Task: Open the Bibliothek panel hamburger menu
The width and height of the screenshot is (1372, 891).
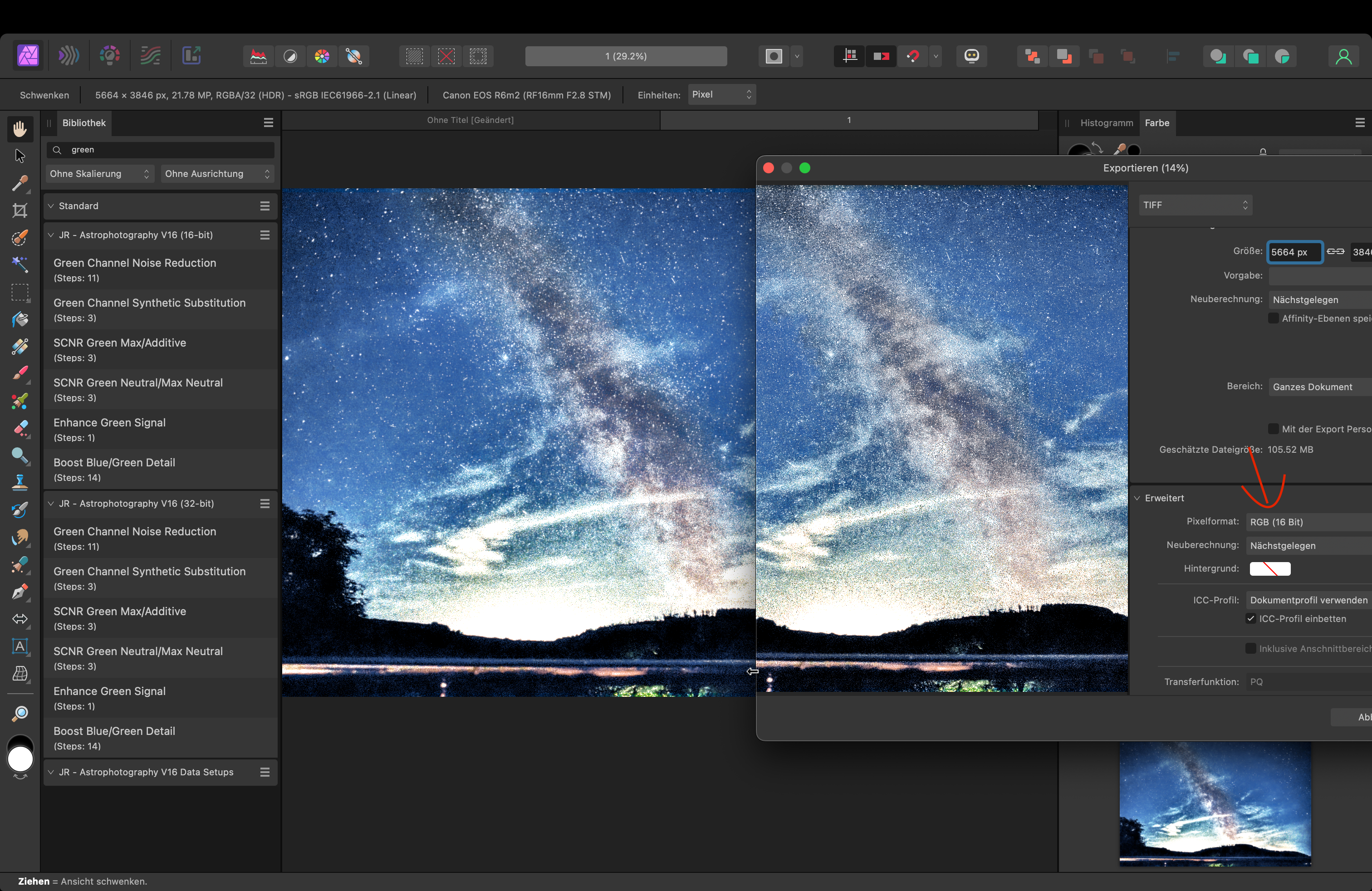Action: pyautogui.click(x=268, y=123)
